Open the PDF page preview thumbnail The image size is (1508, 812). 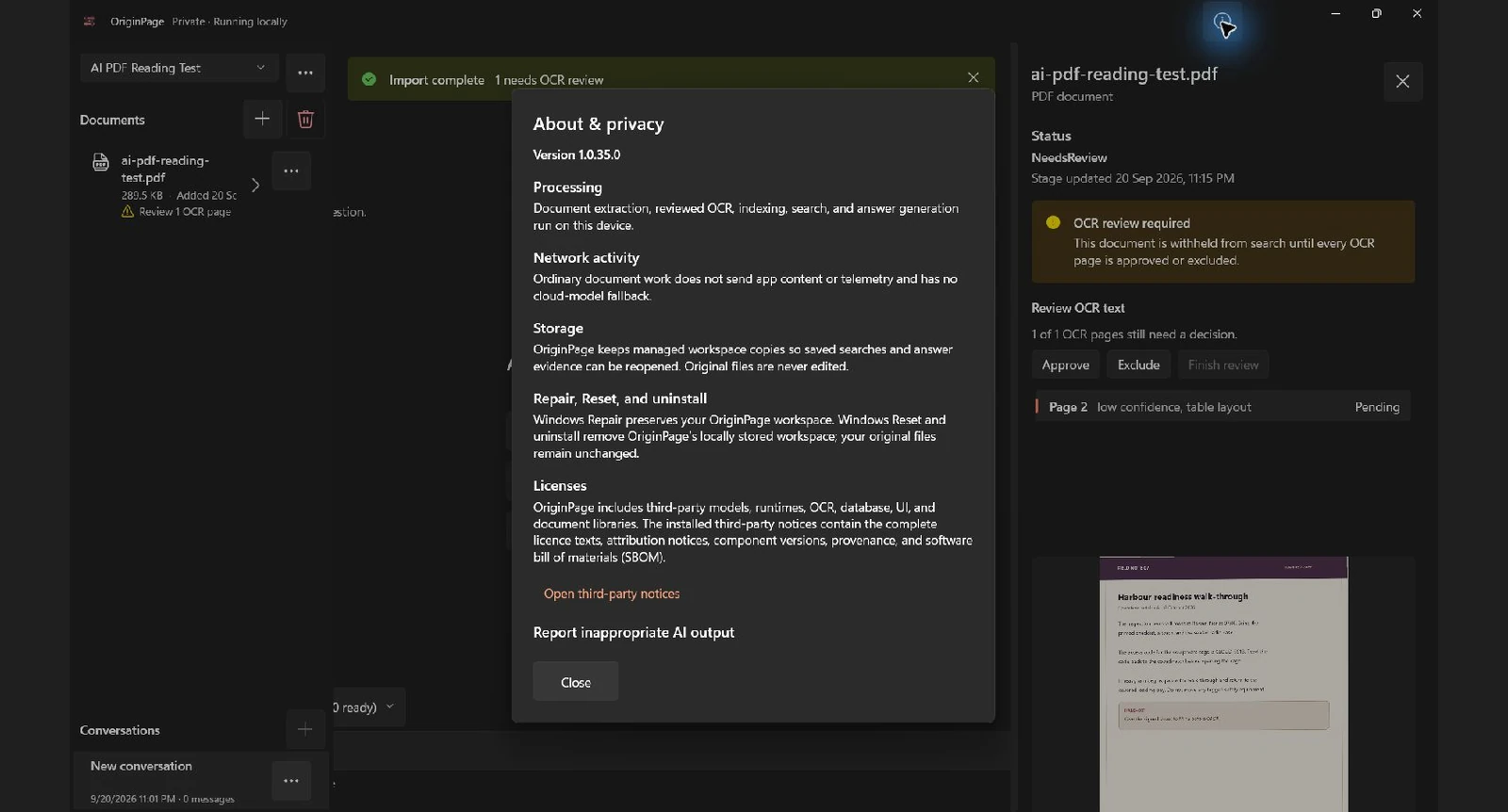pos(1223,684)
